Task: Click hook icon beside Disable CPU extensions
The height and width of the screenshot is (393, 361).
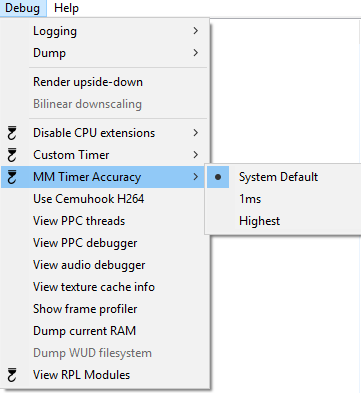Action: click(x=12, y=133)
